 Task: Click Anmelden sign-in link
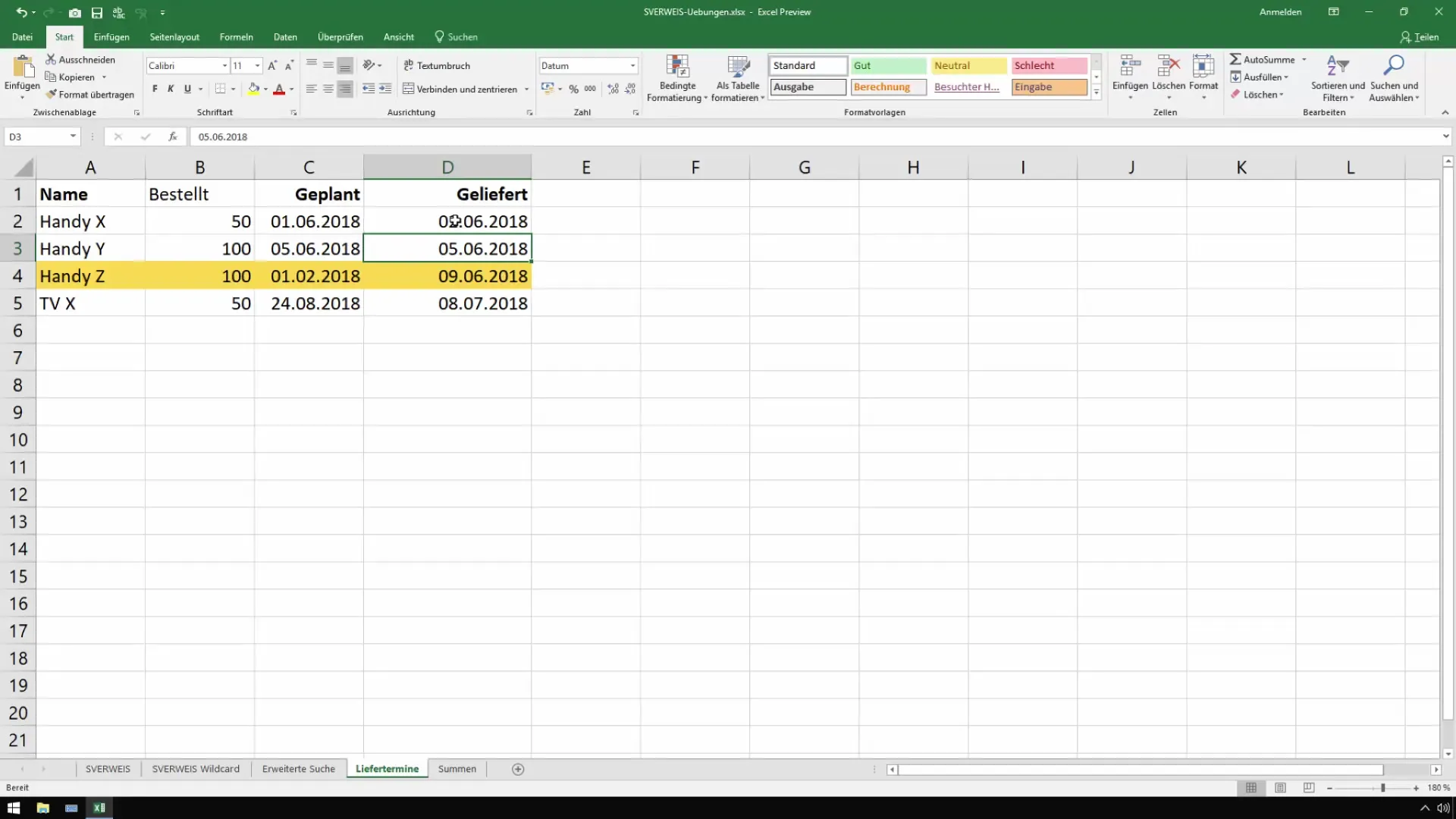(x=1280, y=12)
